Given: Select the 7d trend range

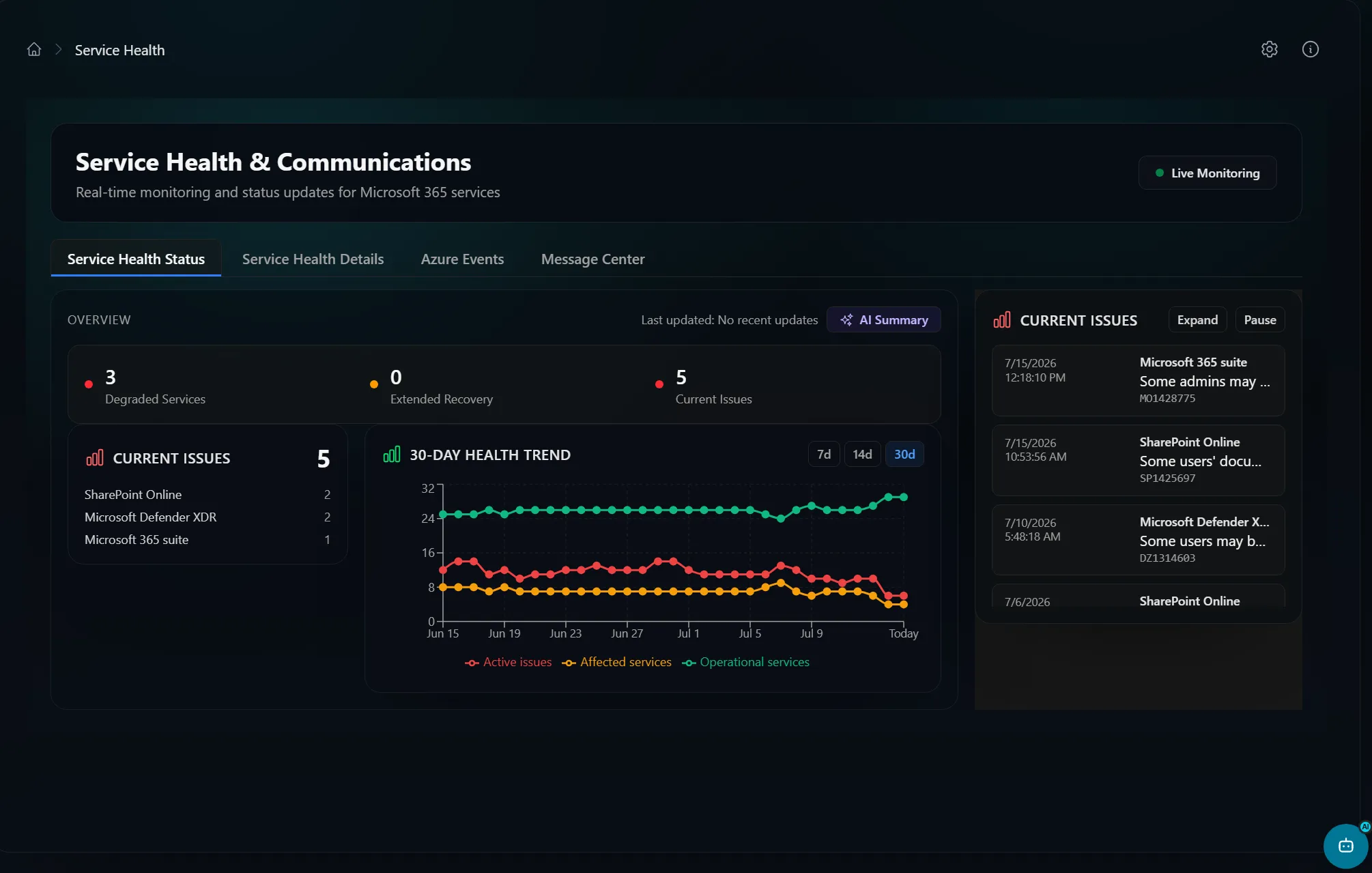Looking at the screenshot, I should (x=824, y=455).
